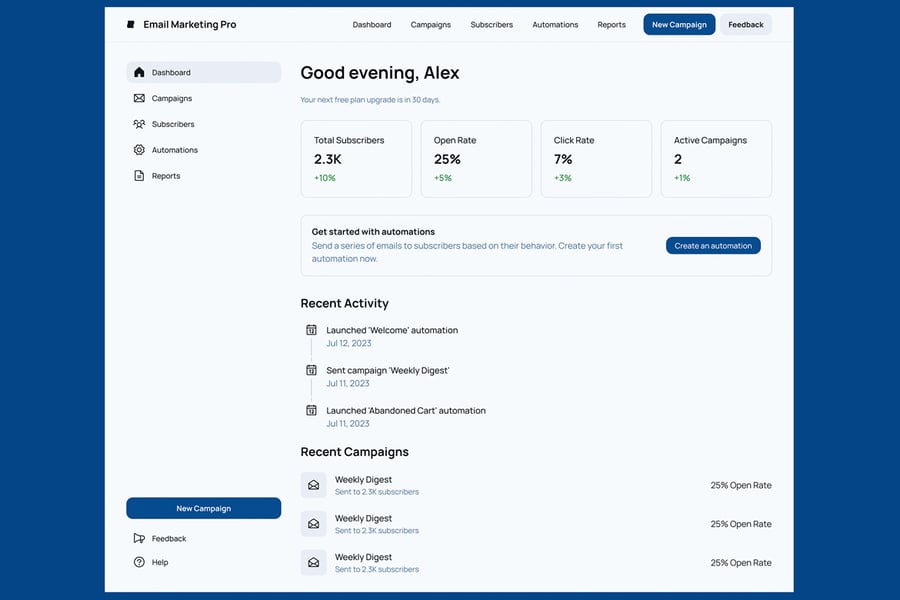
Task: Go to Subscribers in top navigation
Action: tap(491, 25)
